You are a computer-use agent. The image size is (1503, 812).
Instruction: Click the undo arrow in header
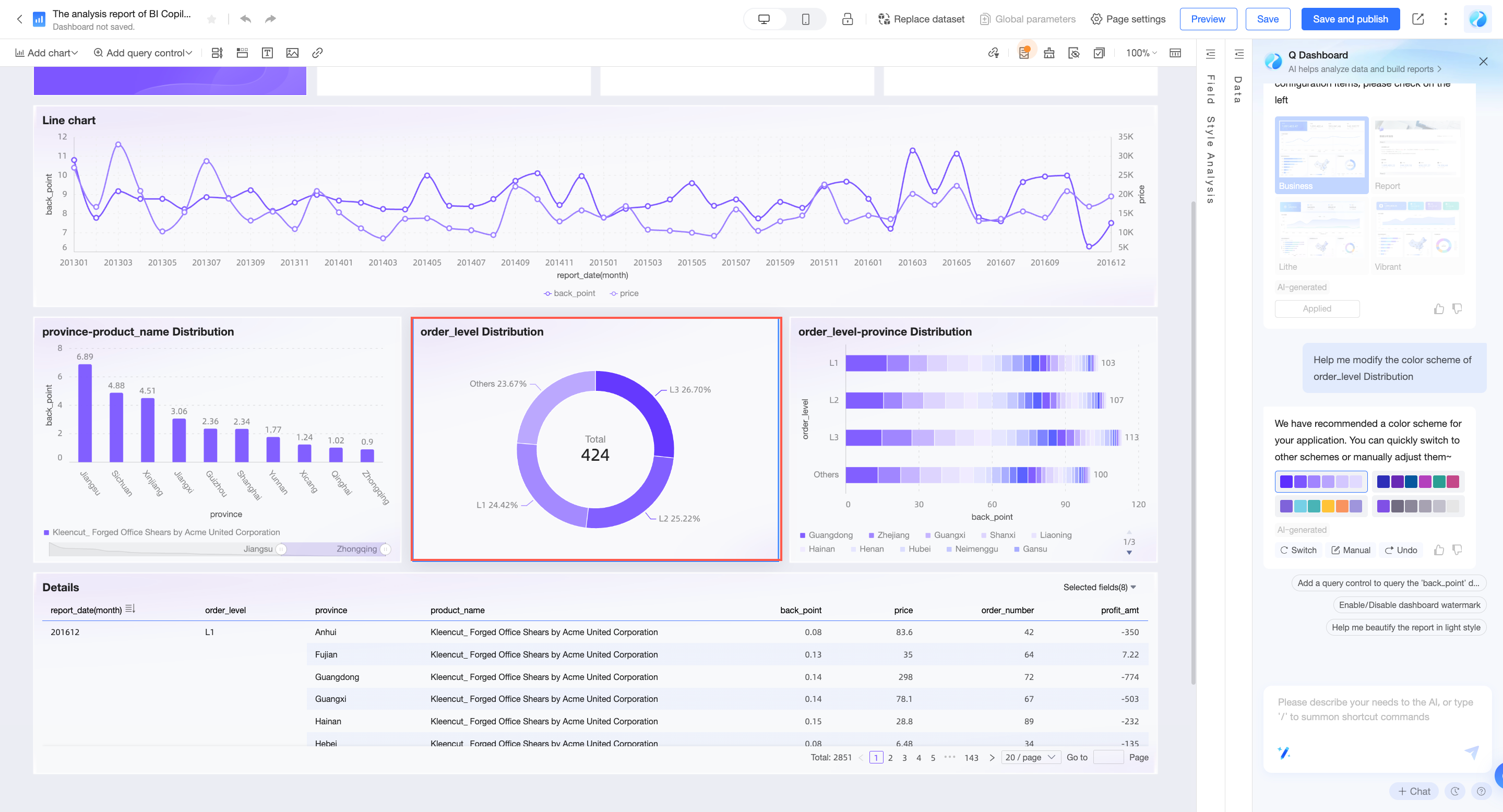(x=246, y=19)
